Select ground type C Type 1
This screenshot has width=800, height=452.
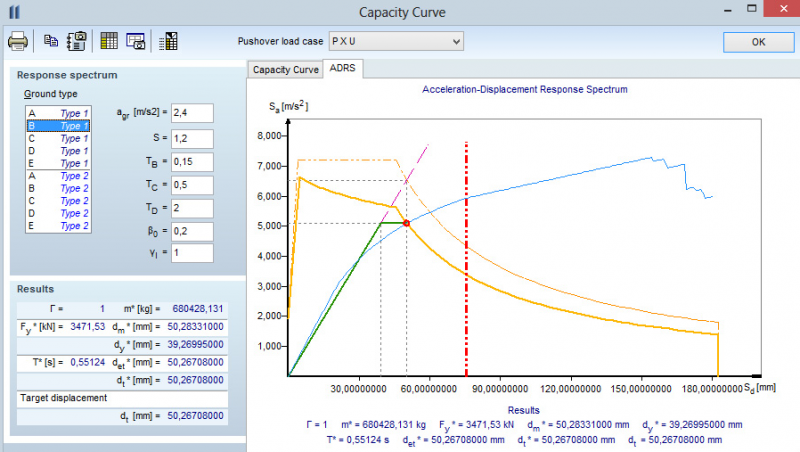[x=58, y=138]
